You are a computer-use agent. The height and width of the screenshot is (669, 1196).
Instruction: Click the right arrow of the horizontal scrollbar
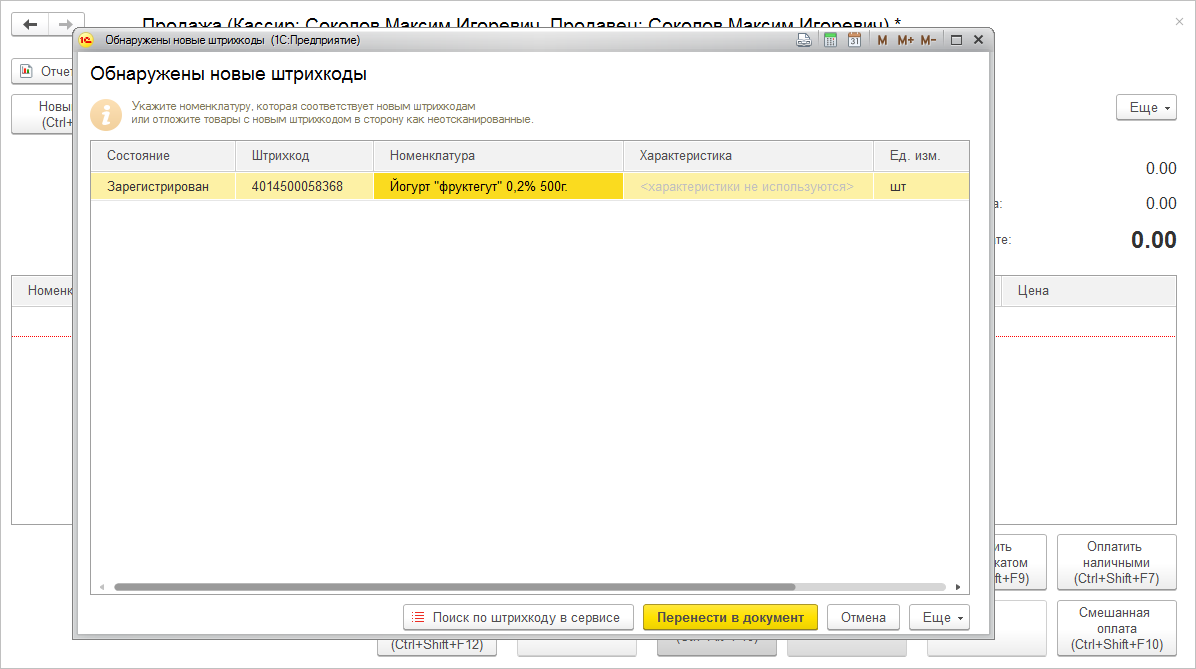click(957, 587)
